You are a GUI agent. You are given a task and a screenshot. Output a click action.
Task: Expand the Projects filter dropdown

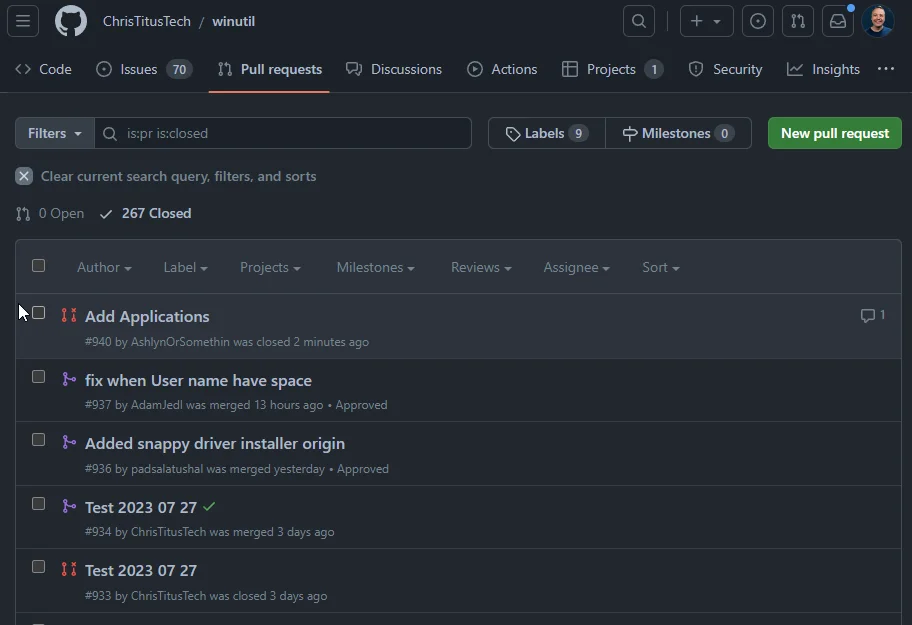(270, 267)
